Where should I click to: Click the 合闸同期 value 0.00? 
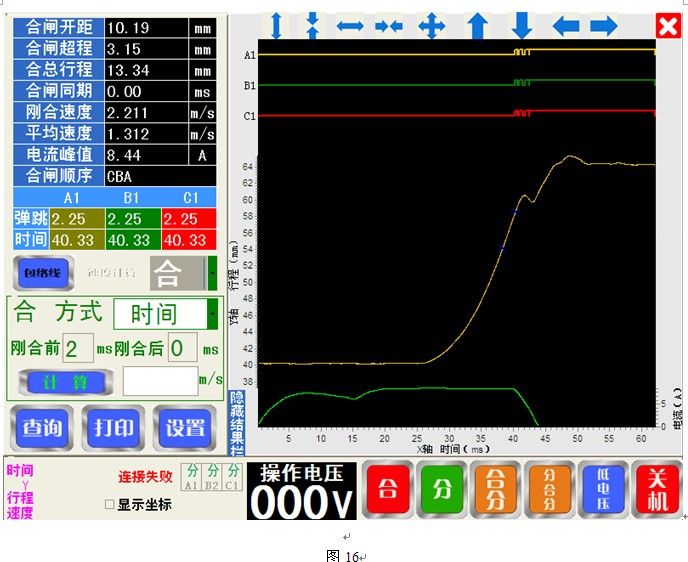pos(147,91)
